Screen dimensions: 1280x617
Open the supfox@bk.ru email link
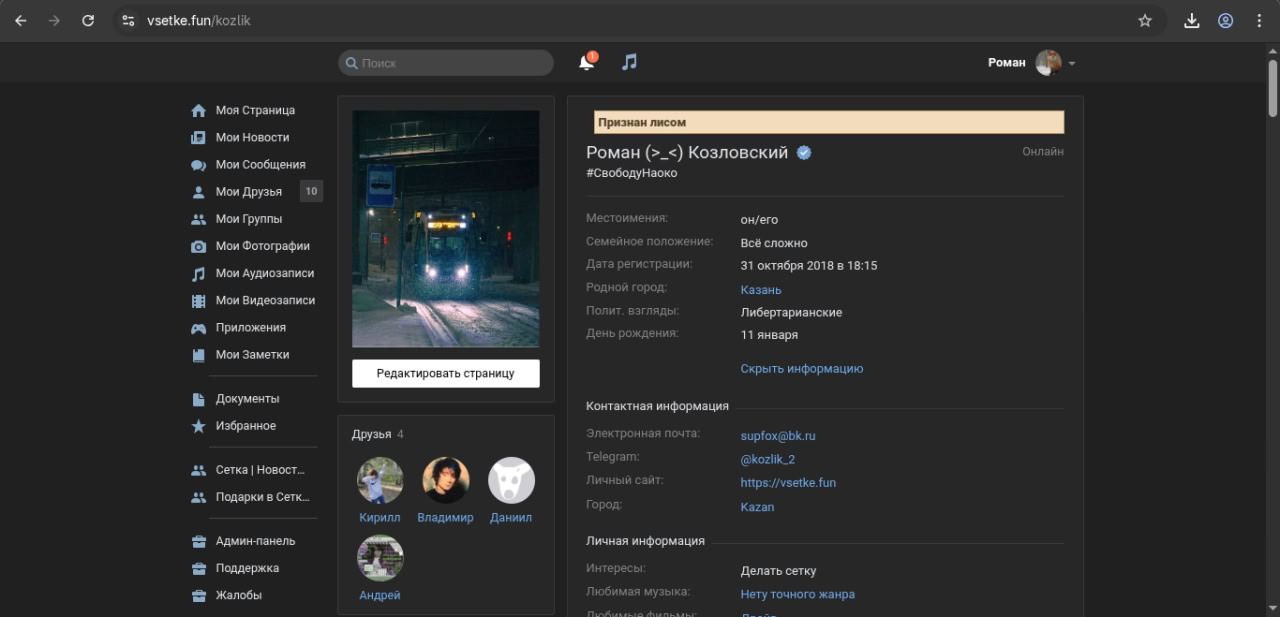(778, 436)
